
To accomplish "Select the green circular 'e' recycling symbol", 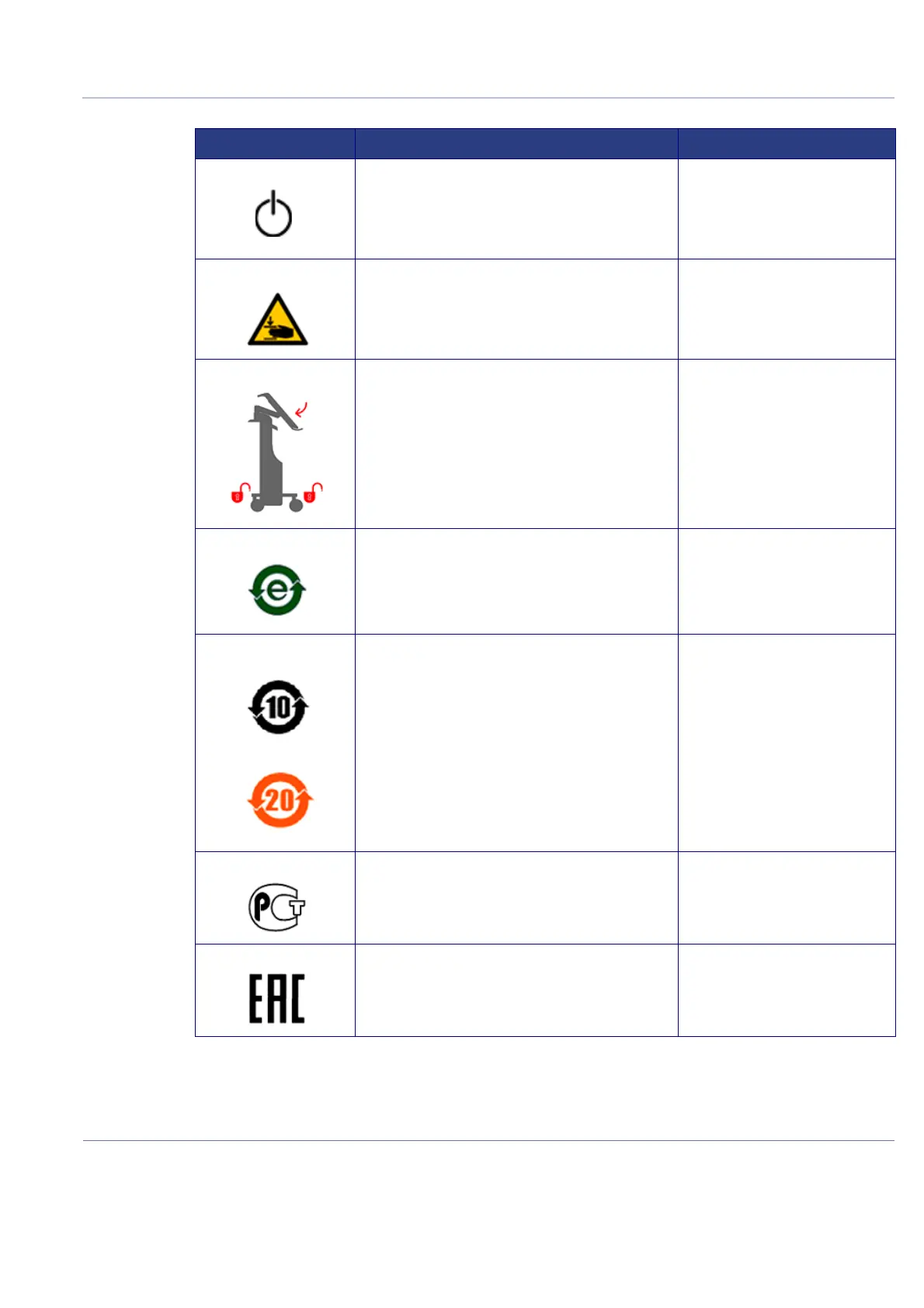I will coord(277,590).
